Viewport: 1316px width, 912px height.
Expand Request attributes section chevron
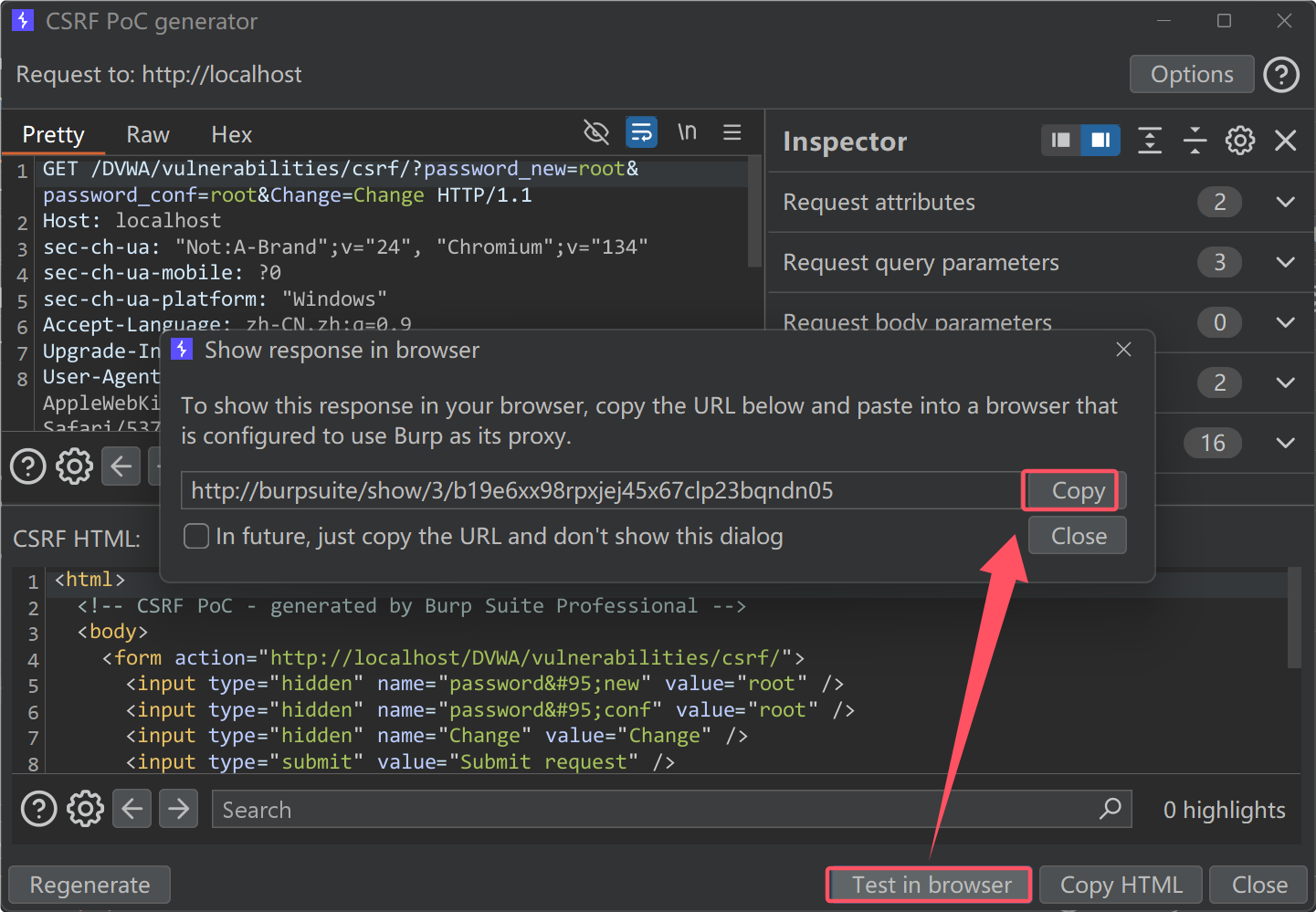[1285, 202]
